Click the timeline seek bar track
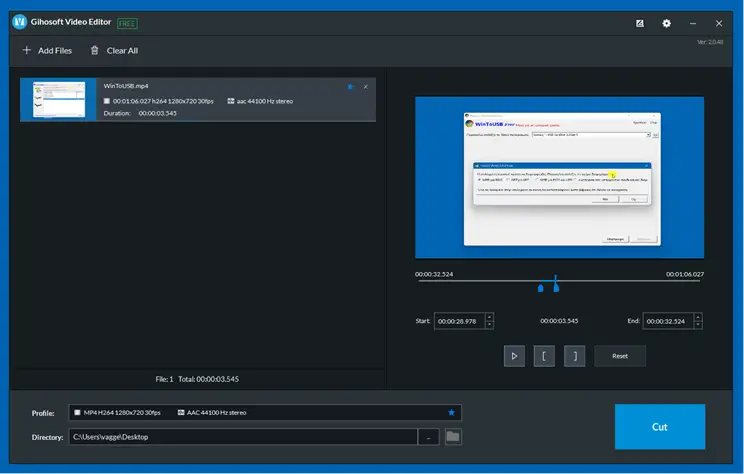This screenshot has height=474, width=744. 559,281
